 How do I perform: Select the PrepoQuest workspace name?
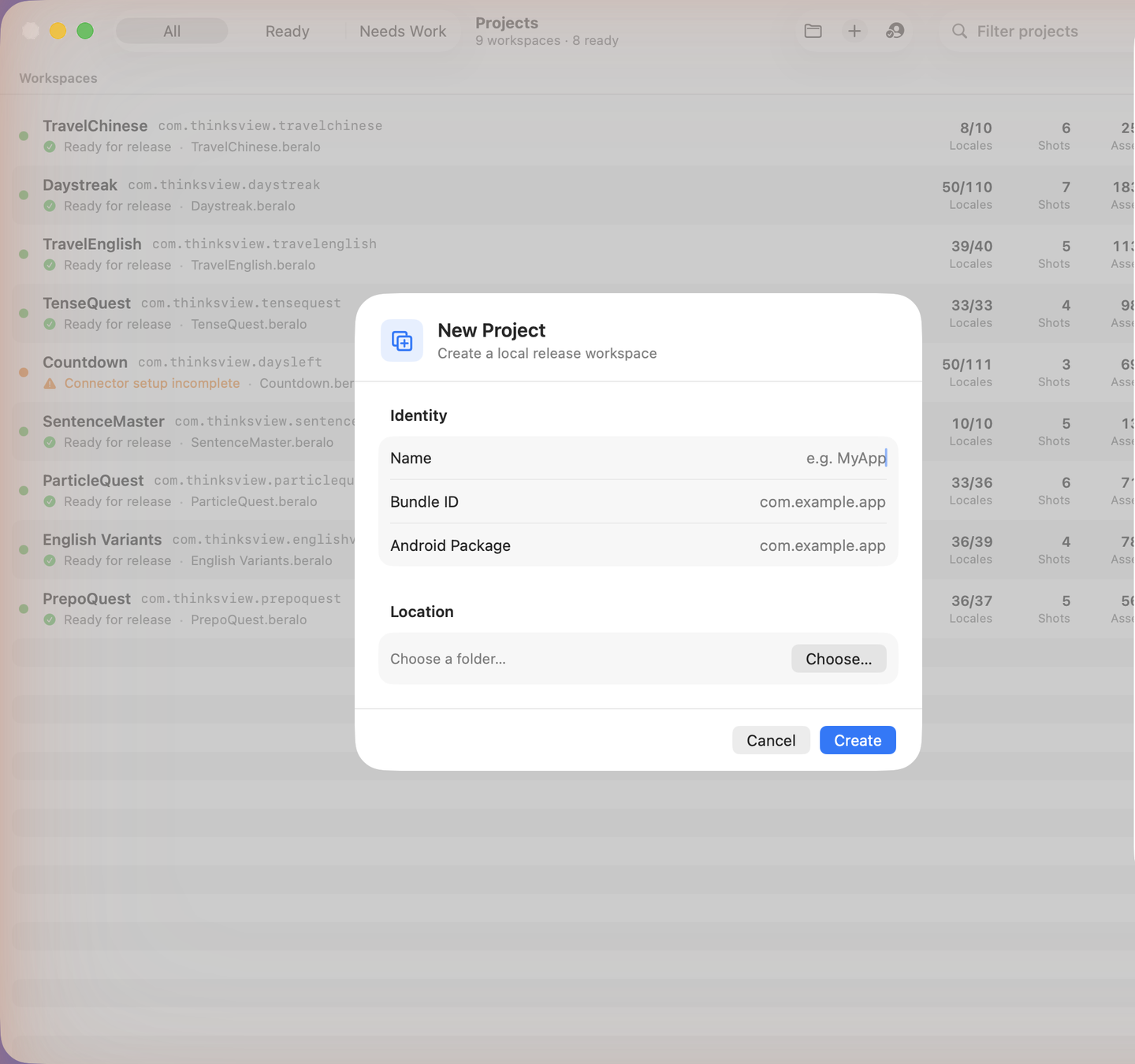(x=87, y=598)
